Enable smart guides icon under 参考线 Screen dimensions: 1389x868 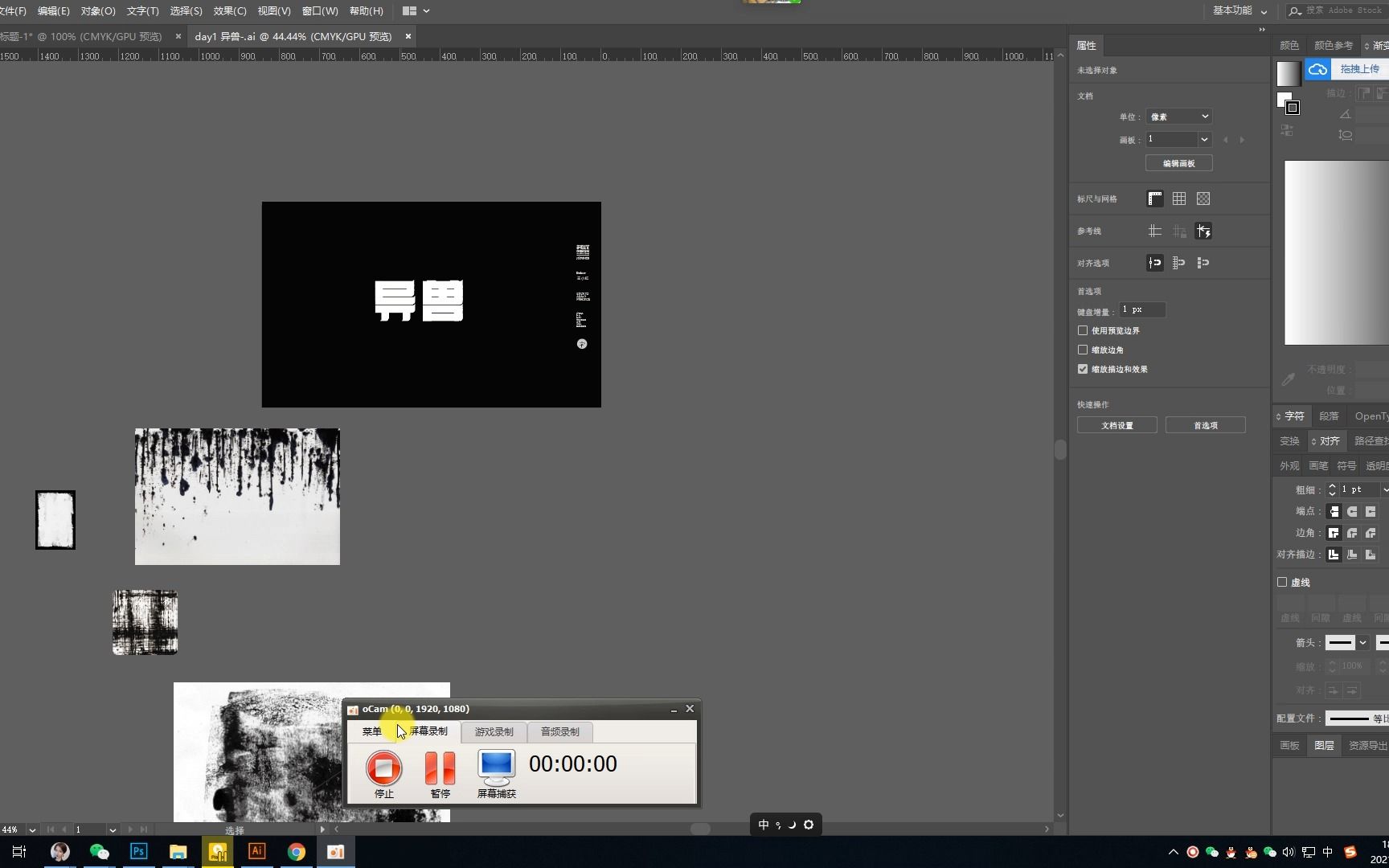coord(1203,231)
